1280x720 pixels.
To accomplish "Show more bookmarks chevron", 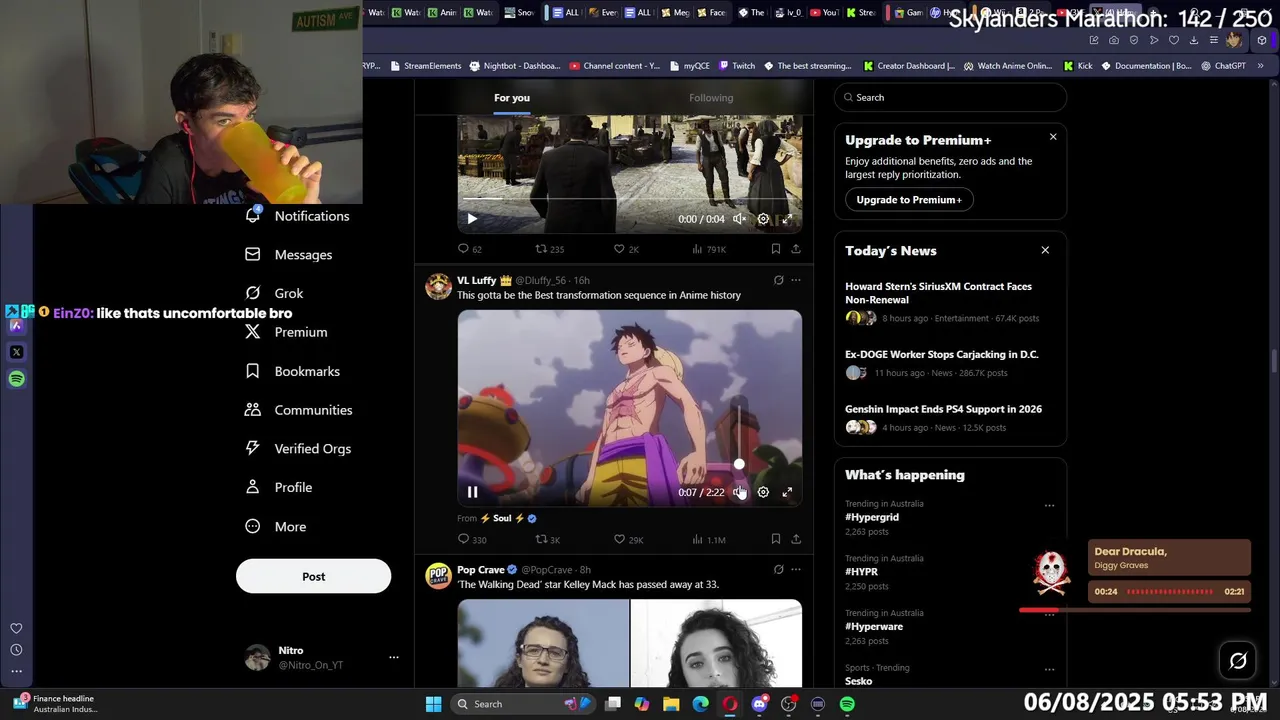I will click(1260, 66).
